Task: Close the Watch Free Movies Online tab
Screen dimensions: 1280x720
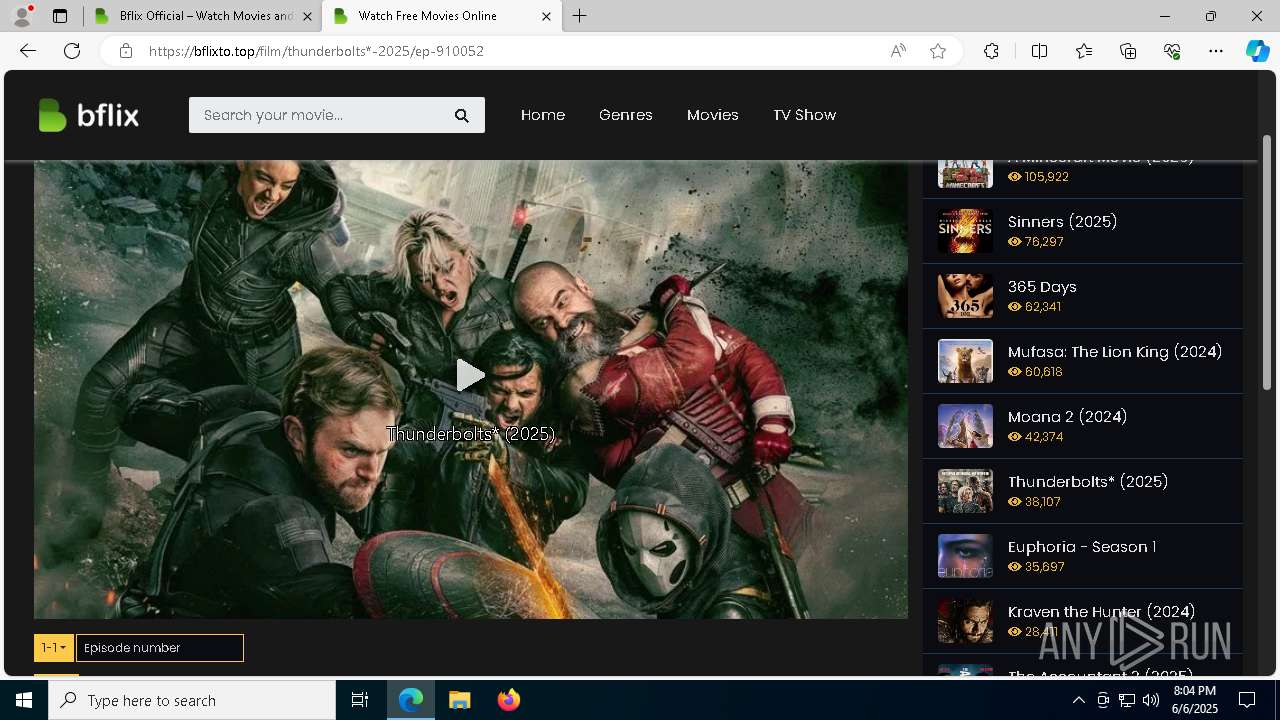Action: click(x=546, y=16)
